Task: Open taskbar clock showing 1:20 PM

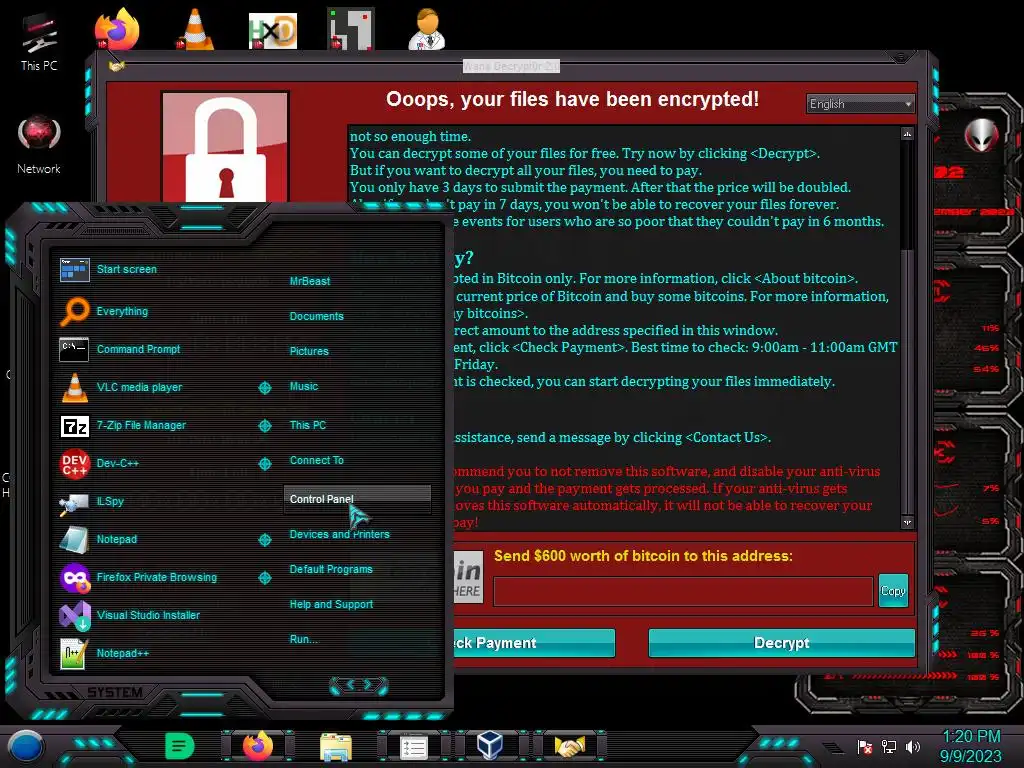Action: click(971, 737)
